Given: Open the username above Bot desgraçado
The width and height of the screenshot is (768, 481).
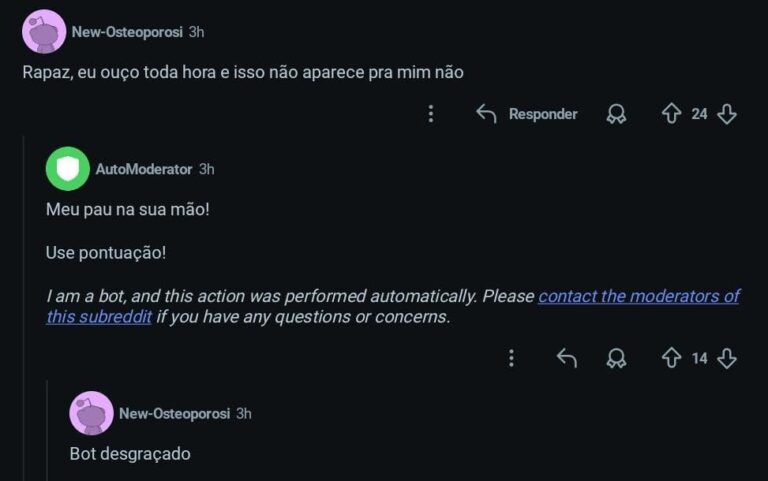Looking at the screenshot, I should [175, 413].
